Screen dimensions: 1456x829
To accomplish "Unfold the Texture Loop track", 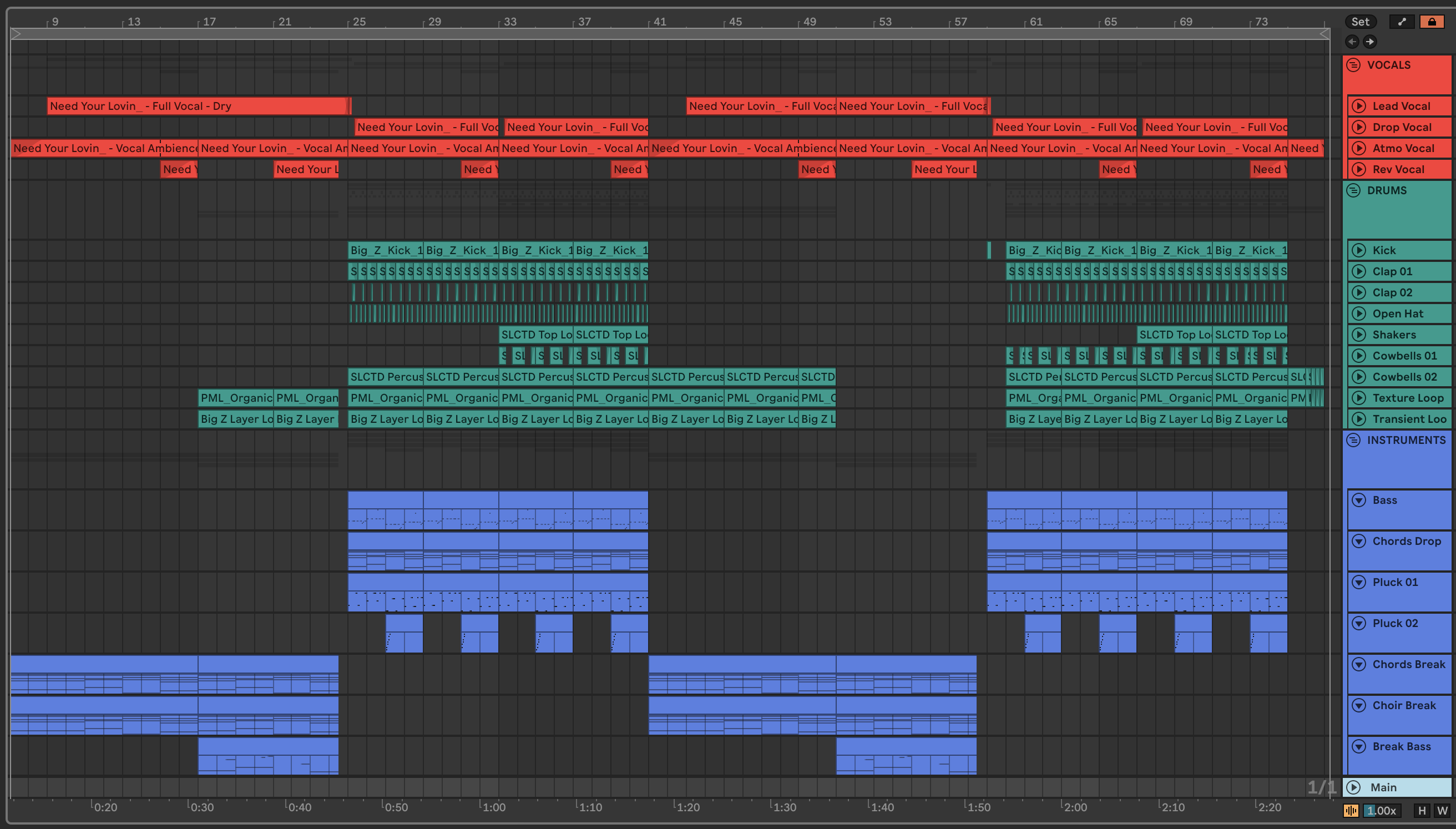I will (x=1359, y=398).
